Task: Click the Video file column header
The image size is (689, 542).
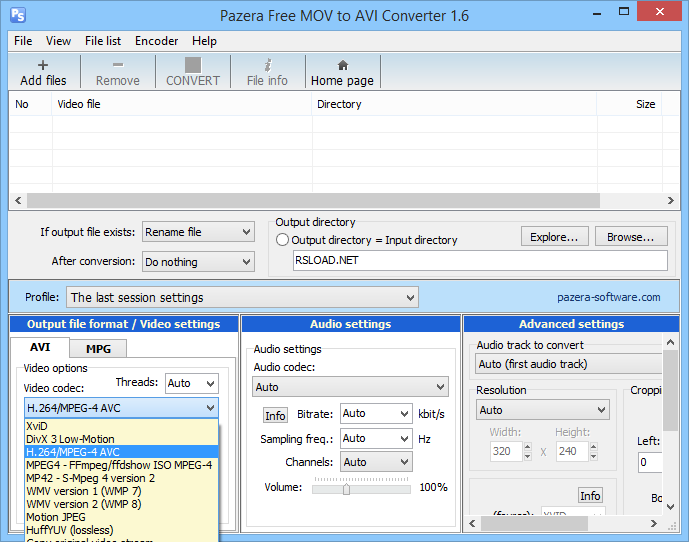Action: 182,104
